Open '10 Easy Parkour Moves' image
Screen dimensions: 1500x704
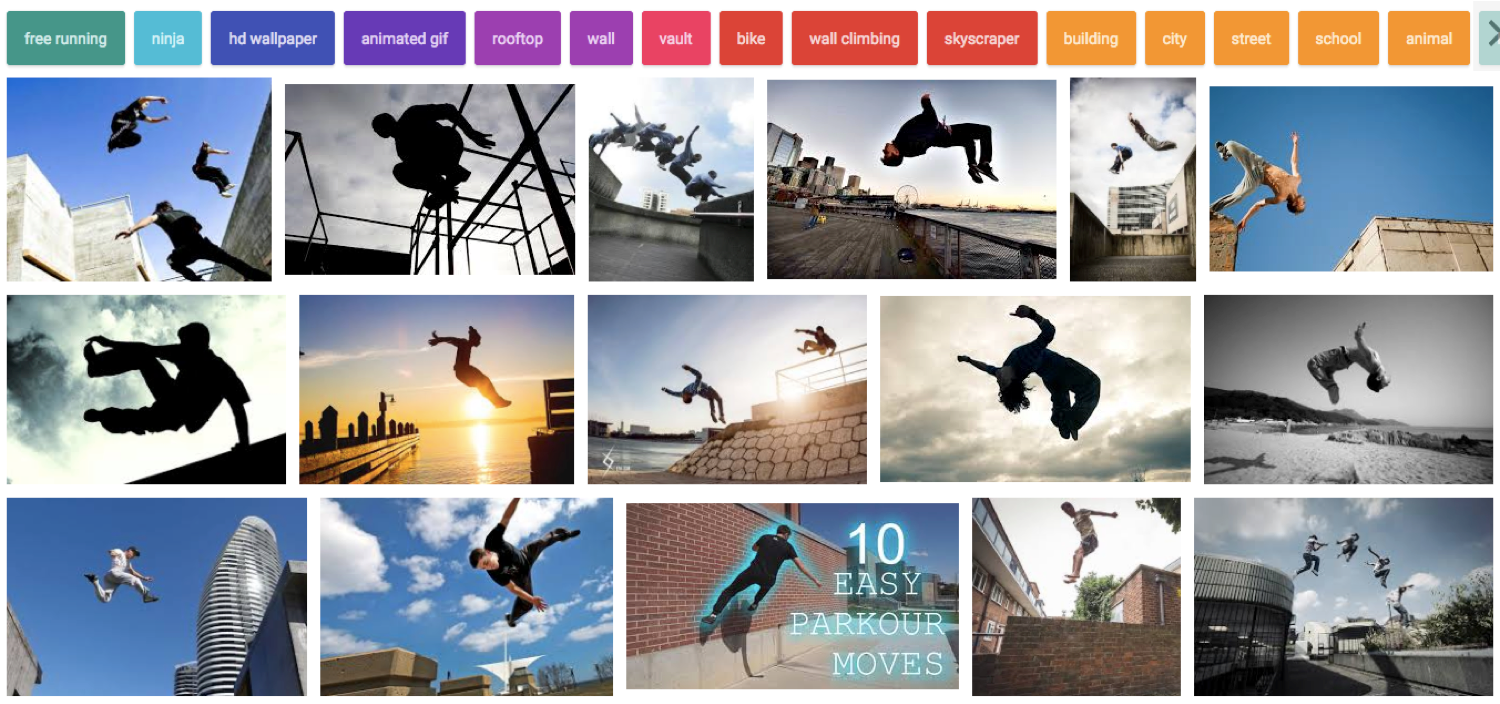click(792, 596)
